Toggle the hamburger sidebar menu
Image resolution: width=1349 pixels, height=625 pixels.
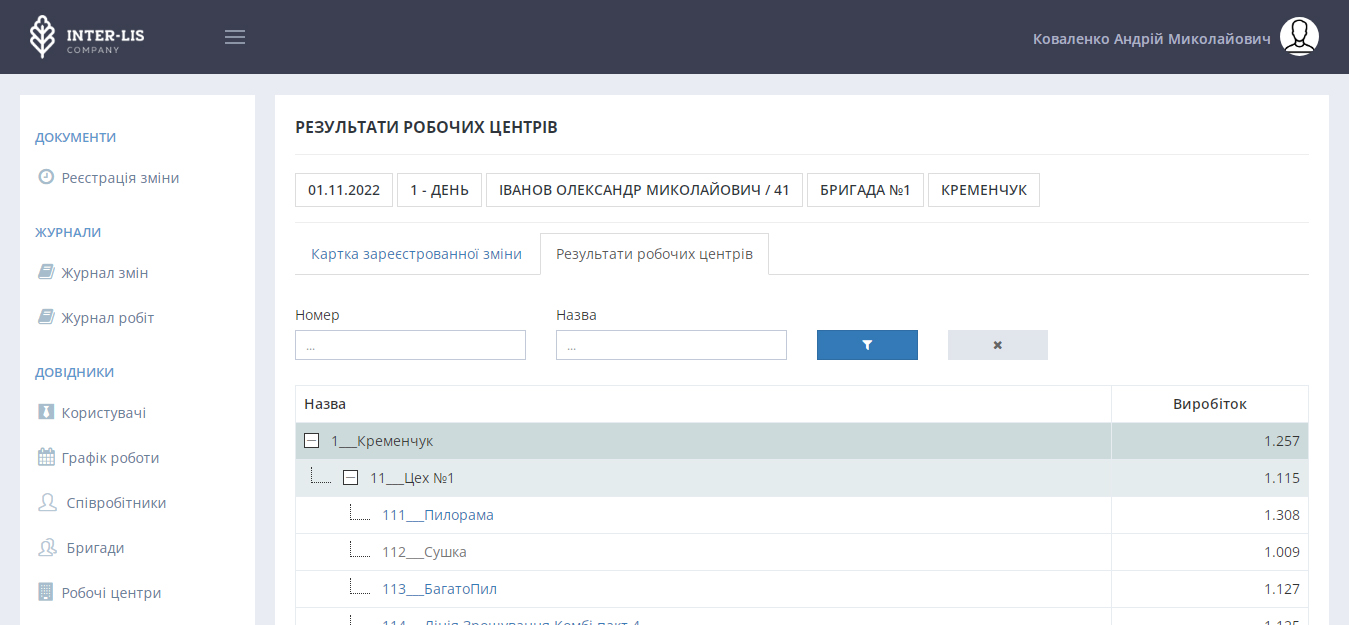[x=235, y=37]
